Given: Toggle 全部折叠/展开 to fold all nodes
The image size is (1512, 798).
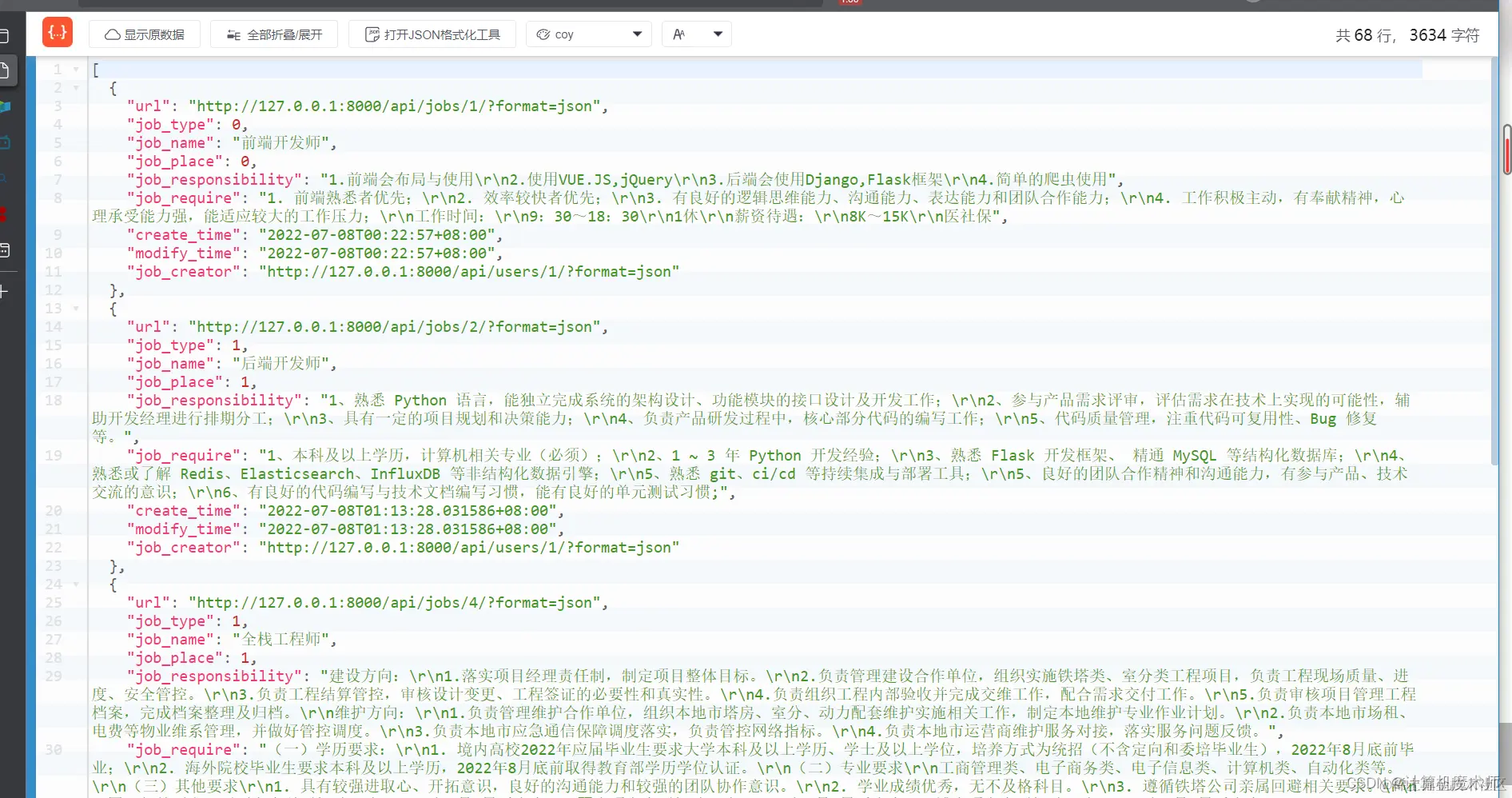Looking at the screenshot, I should [274, 34].
